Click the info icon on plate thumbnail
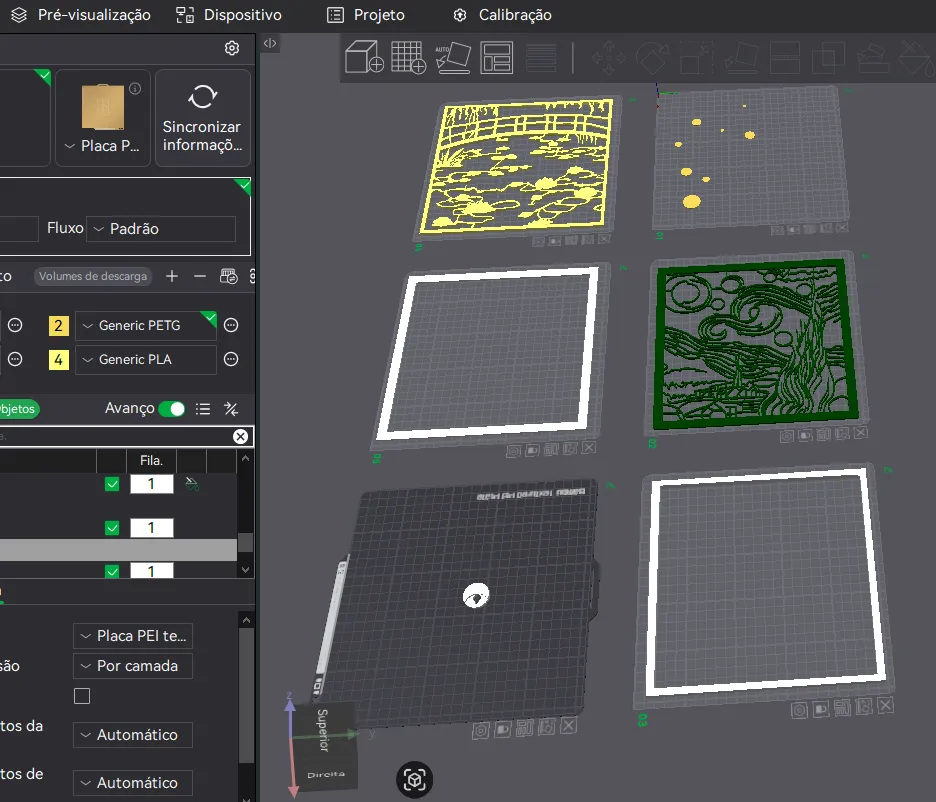 [x=136, y=89]
